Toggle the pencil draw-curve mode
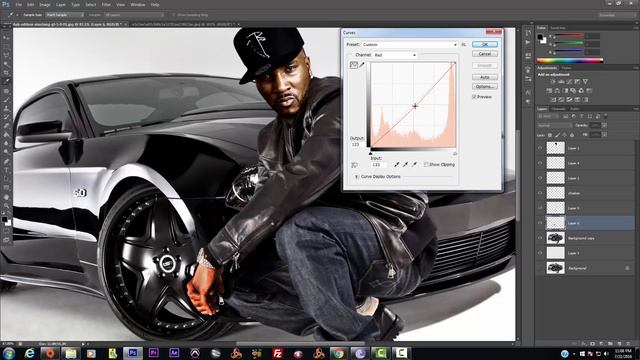 [362, 65]
